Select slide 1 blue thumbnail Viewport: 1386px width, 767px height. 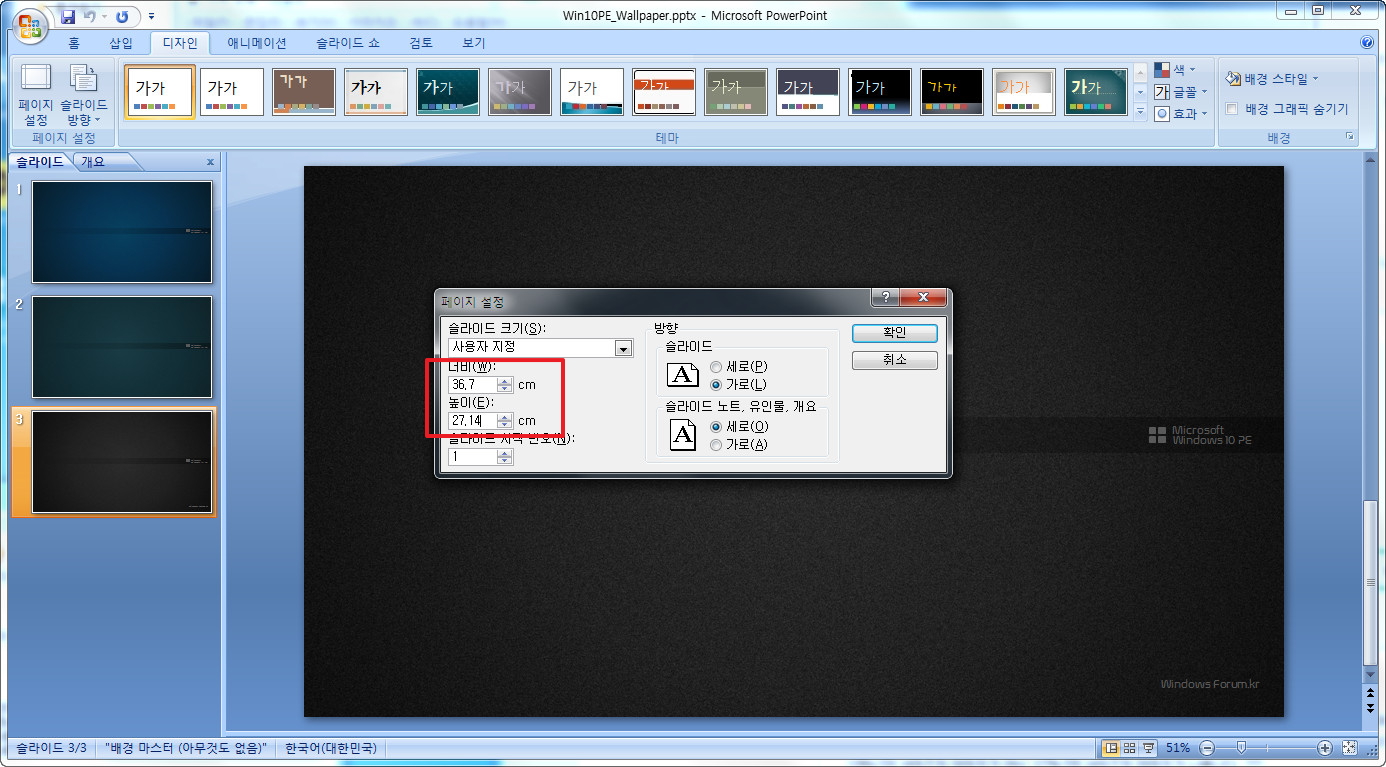(x=122, y=232)
